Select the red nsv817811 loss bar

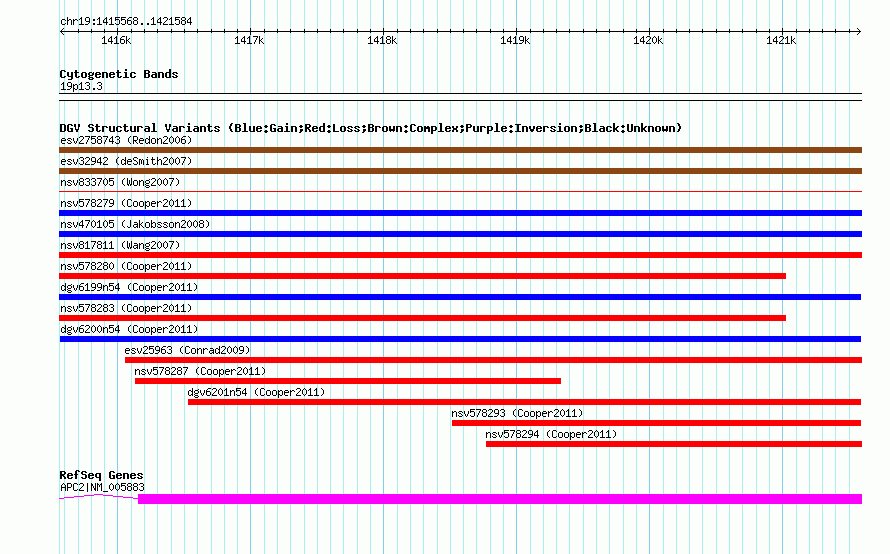click(x=460, y=255)
